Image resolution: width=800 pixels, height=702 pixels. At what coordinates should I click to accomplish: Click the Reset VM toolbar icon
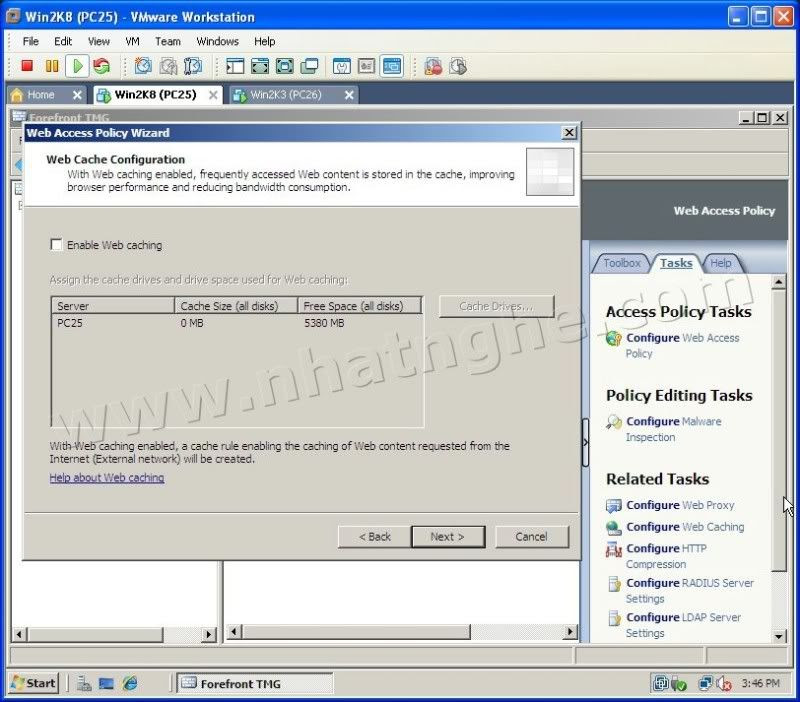point(102,66)
